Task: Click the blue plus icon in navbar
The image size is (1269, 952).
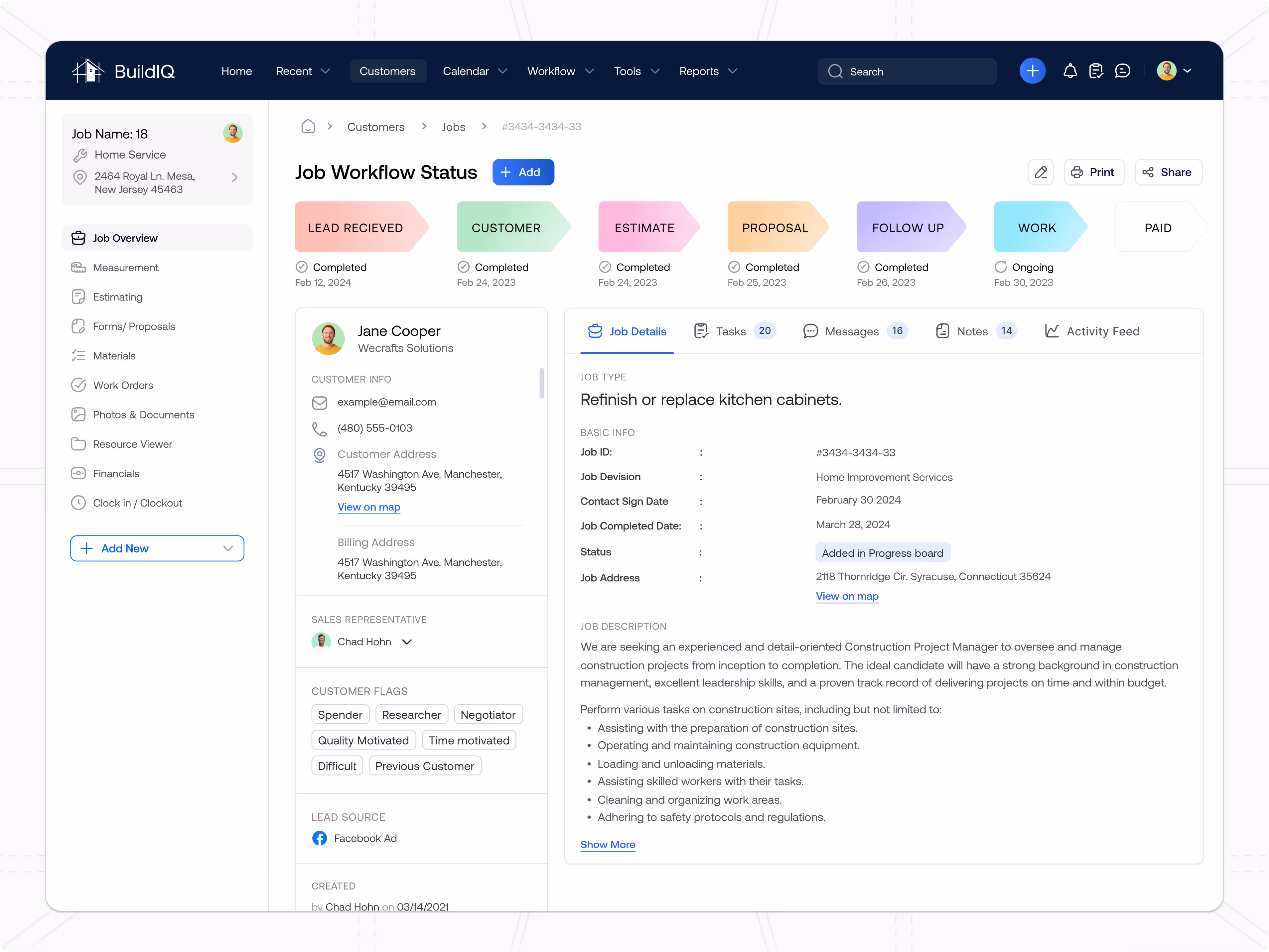Action: [1032, 71]
